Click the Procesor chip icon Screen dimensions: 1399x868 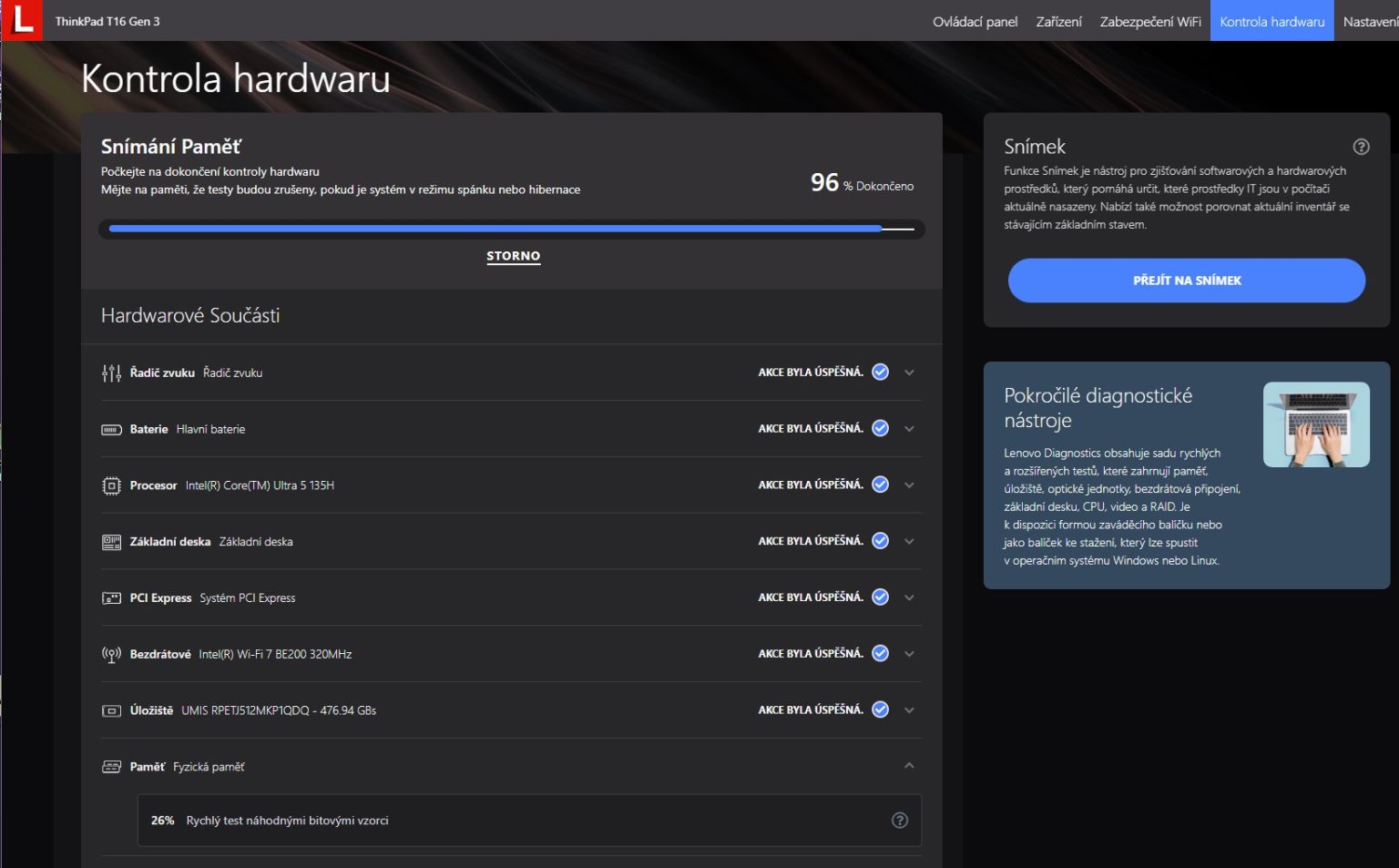point(111,485)
